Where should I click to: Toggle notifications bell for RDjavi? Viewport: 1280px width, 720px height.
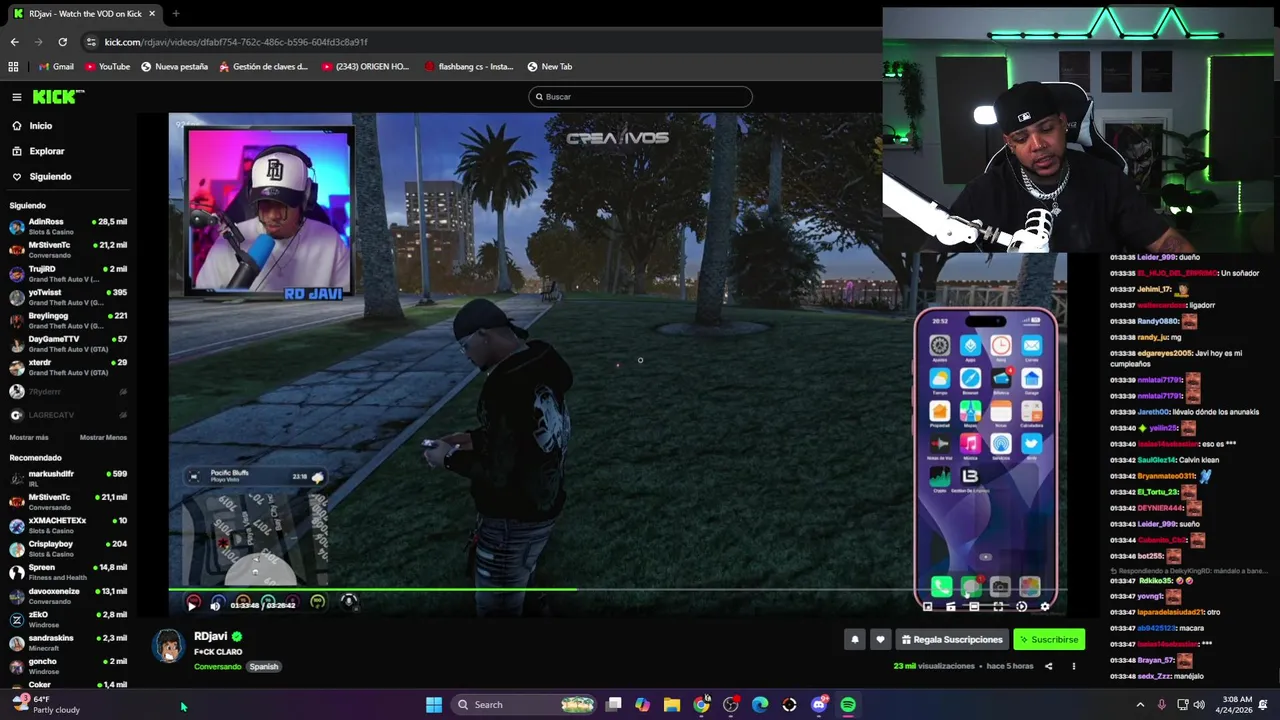pyautogui.click(x=854, y=640)
